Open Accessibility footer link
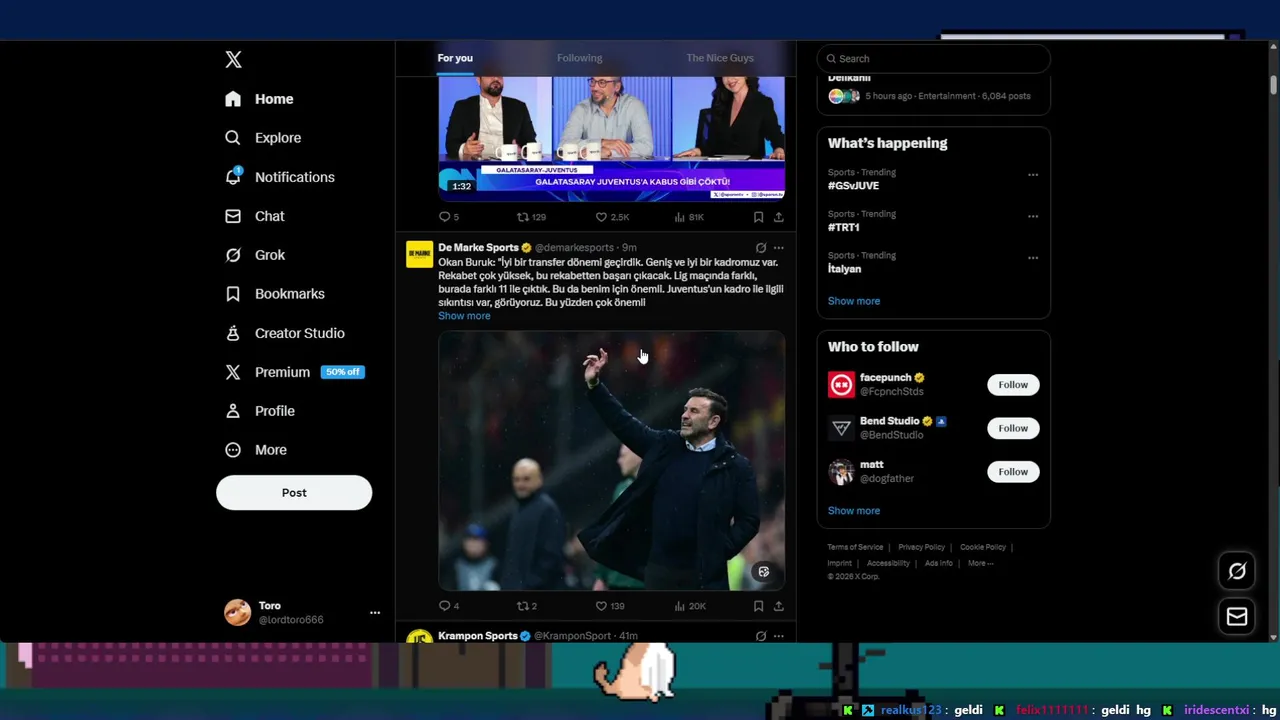Screen dimensions: 1280x720 [x=888, y=563]
